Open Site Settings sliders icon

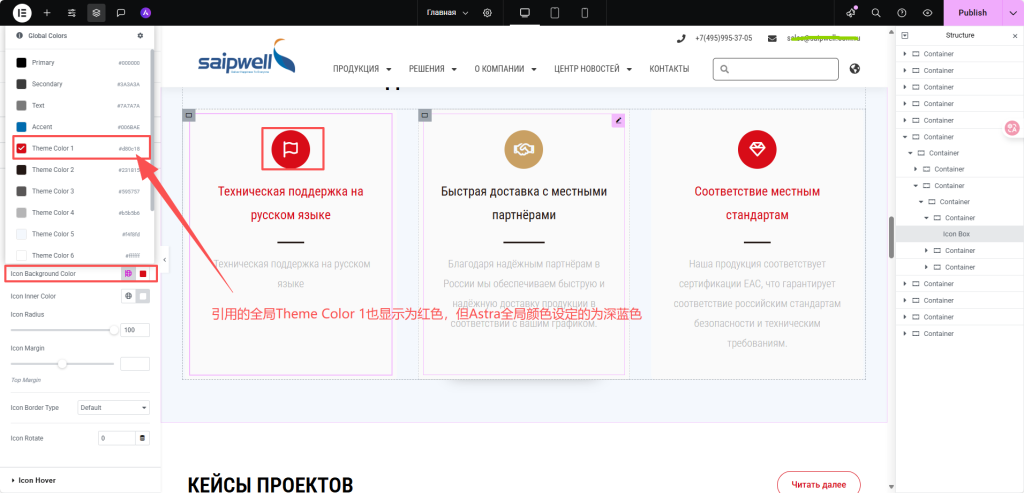pos(71,13)
